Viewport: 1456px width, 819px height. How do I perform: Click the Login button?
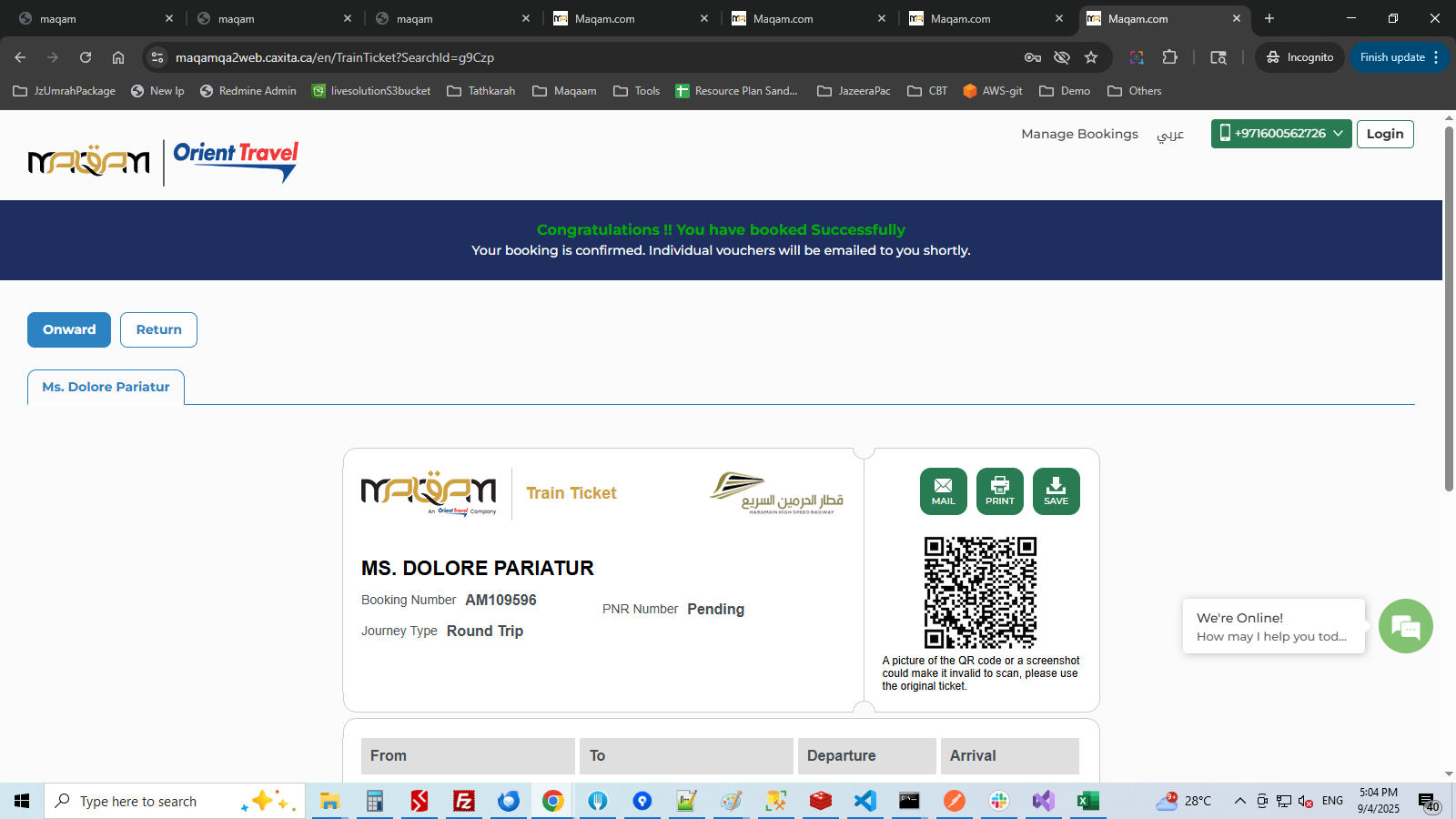[1384, 134]
